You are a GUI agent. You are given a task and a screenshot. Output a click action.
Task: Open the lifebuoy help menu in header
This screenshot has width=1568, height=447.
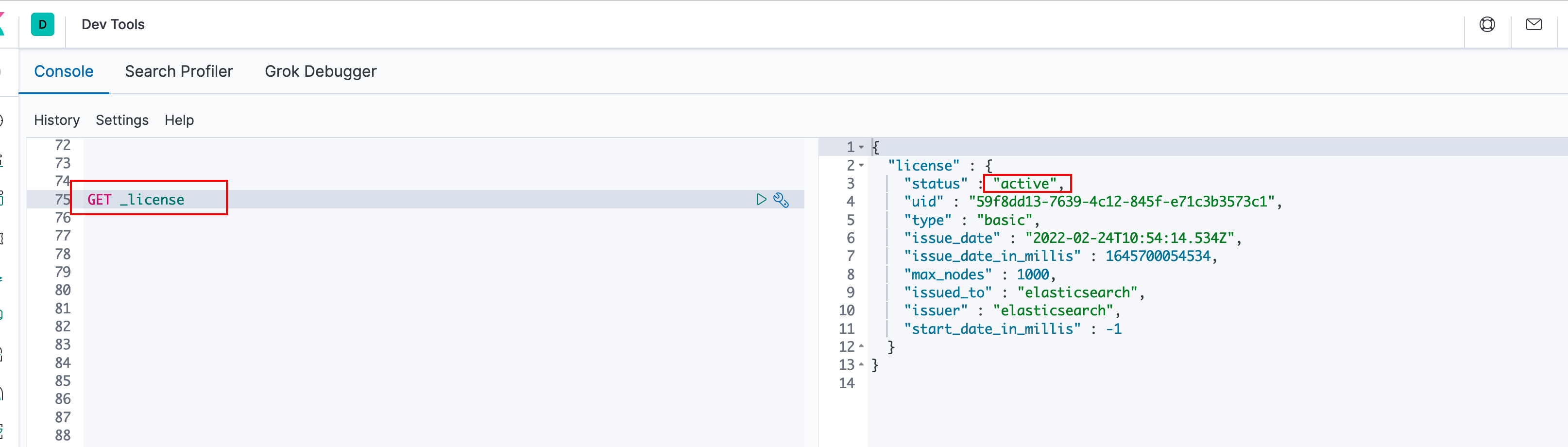pyautogui.click(x=1487, y=24)
